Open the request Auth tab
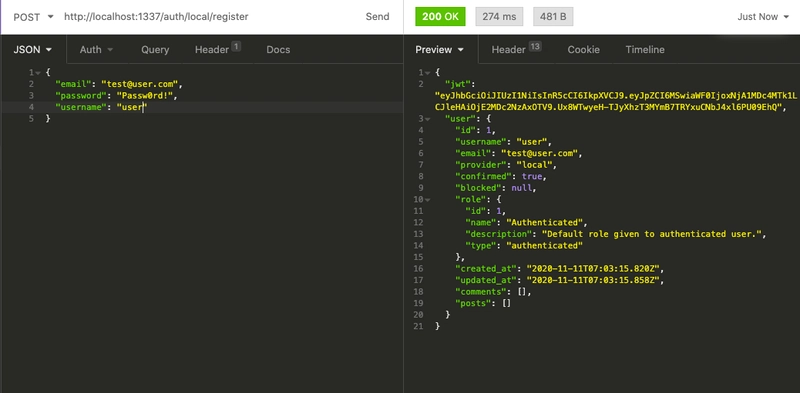 pyautogui.click(x=96, y=50)
